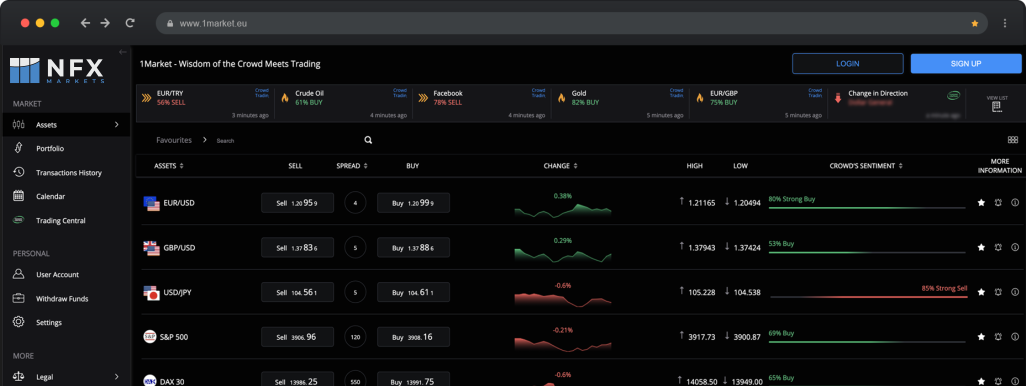Toggle favourite star for EUR/USD
This screenshot has width=1026, height=386.
coord(981,203)
